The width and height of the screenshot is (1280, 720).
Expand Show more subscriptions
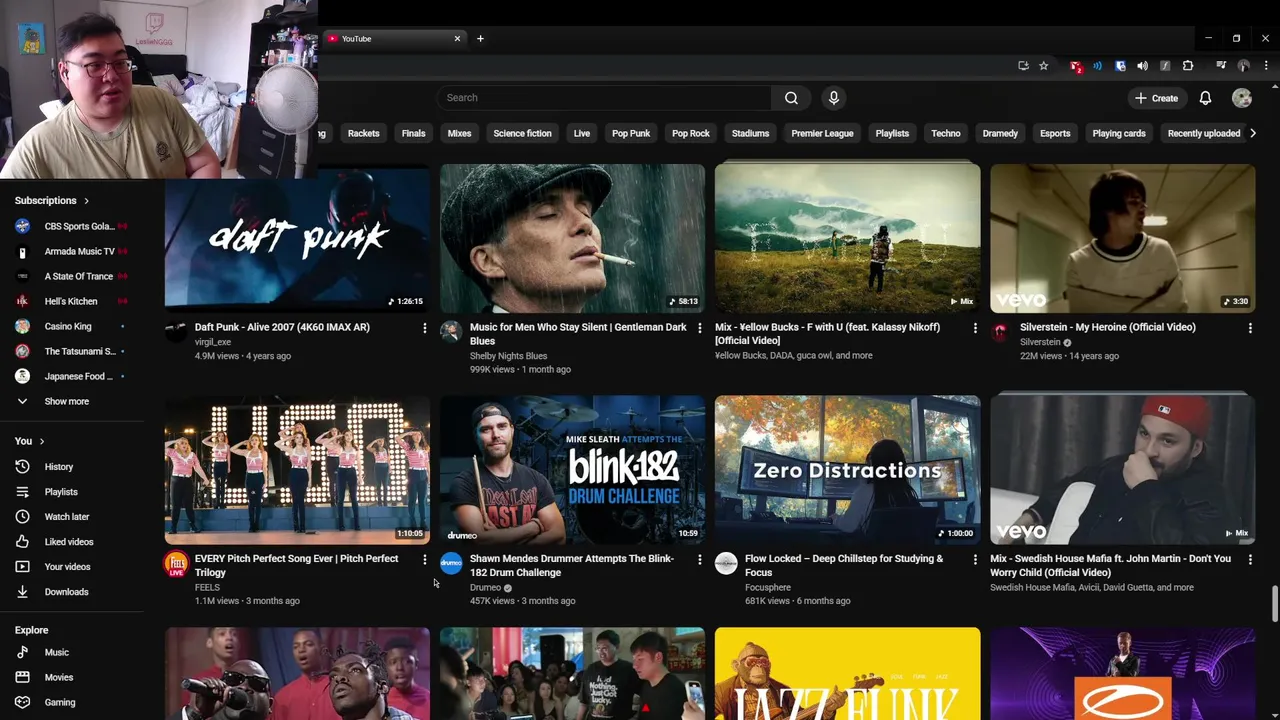click(x=66, y=401)
